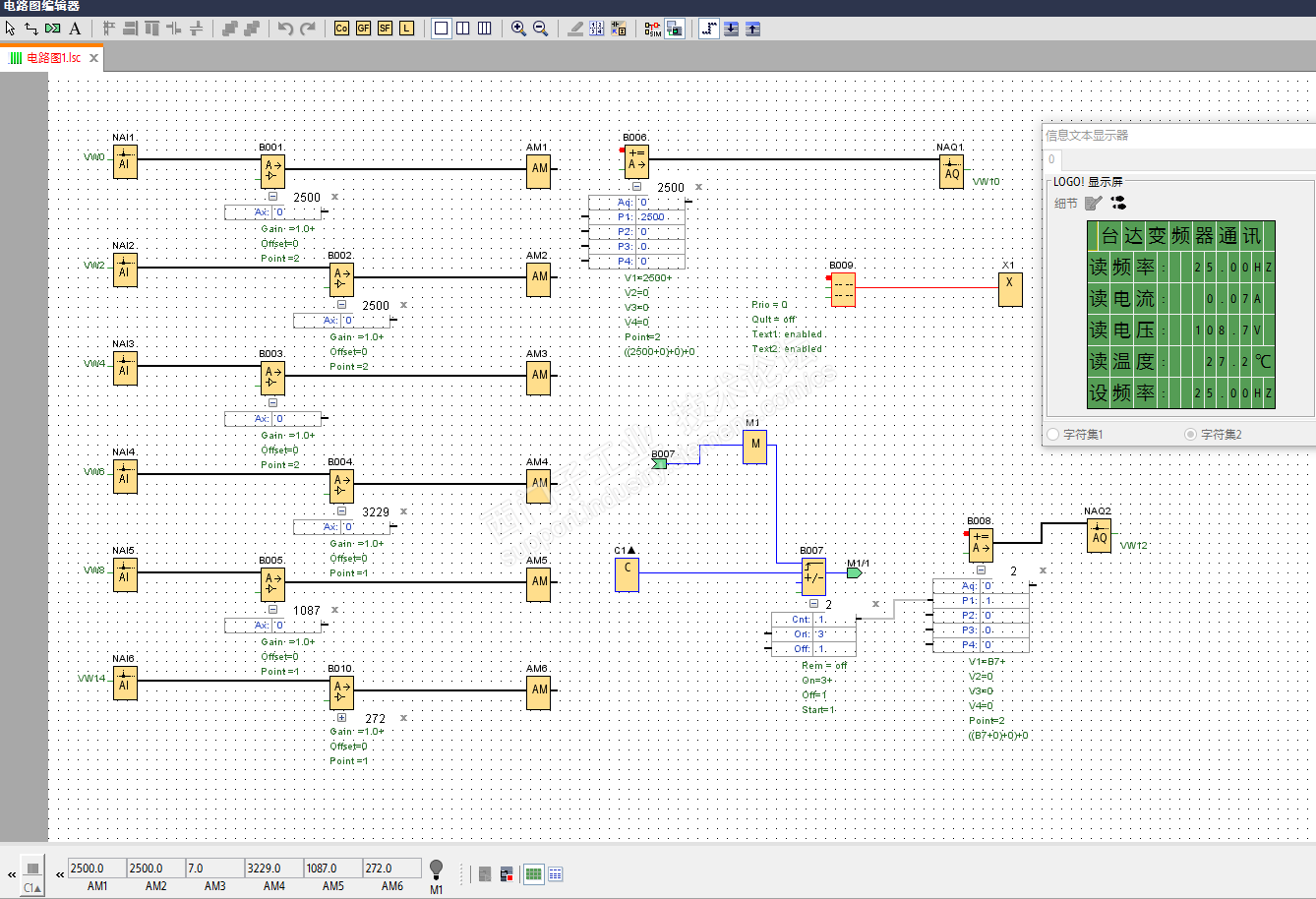Image resolution: width=1316 pixels, height=899 pixels.
Task: Select tab 0 in message text display
Action: (1051, 159)
